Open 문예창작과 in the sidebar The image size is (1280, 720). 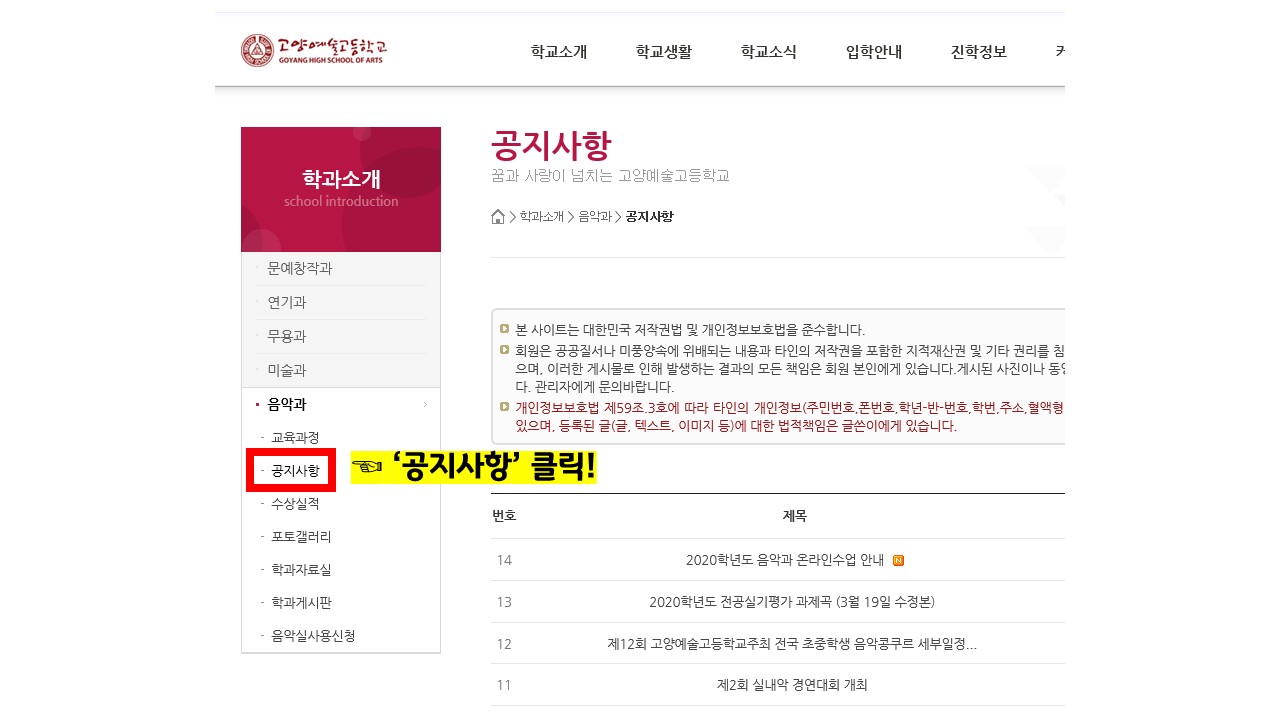pyautogui.click(x=299, y=269)
